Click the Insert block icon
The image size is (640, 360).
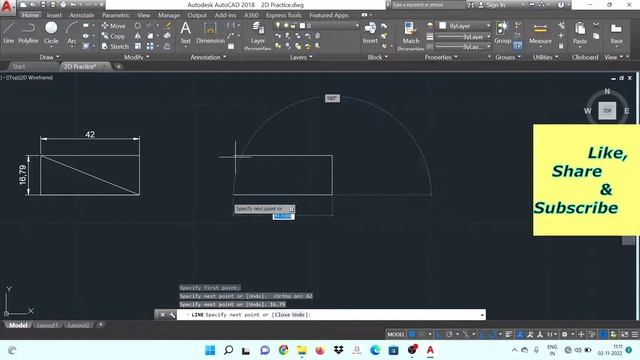click(x=370, y=32)
